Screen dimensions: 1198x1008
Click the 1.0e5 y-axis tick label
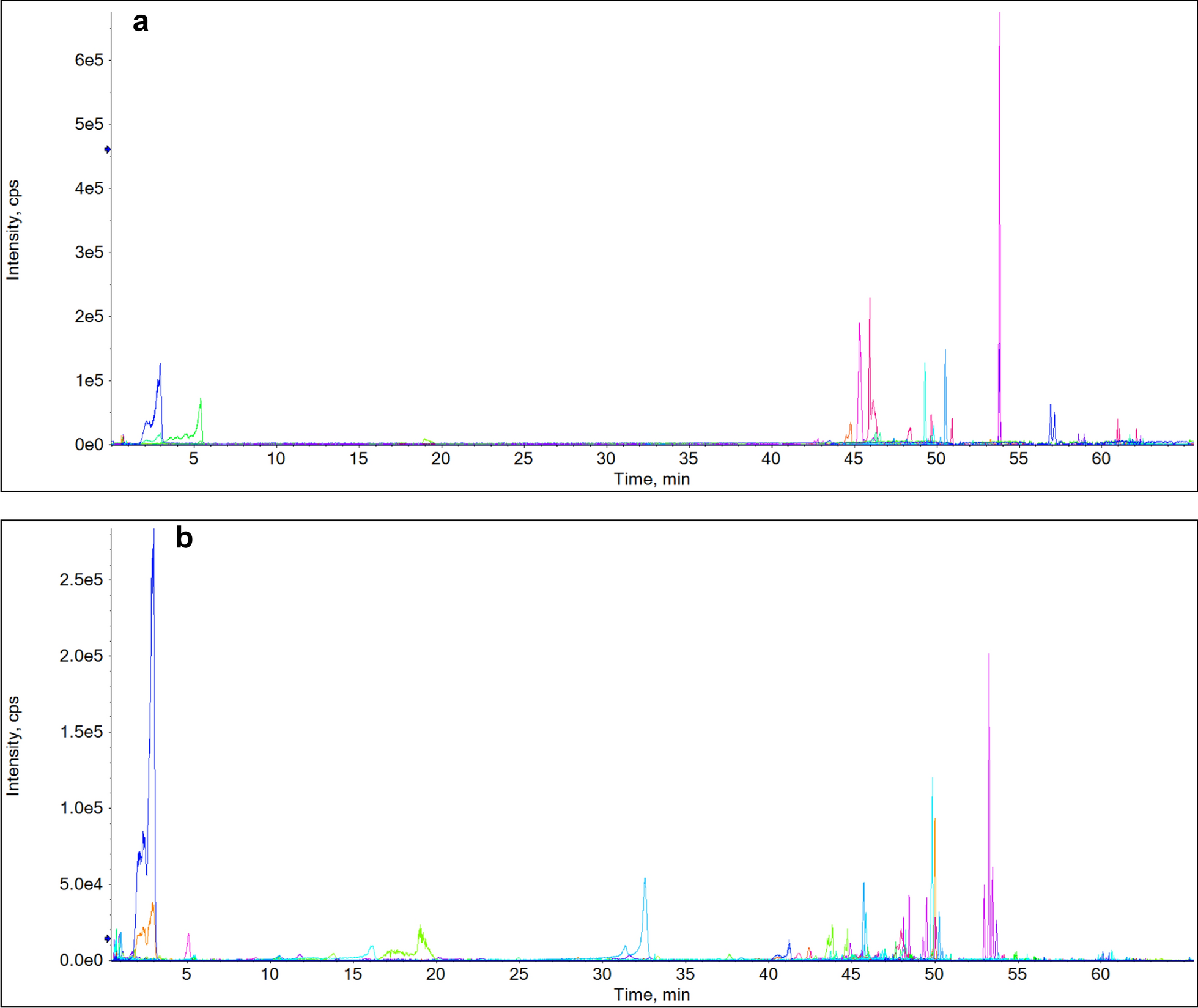point(81,808)
